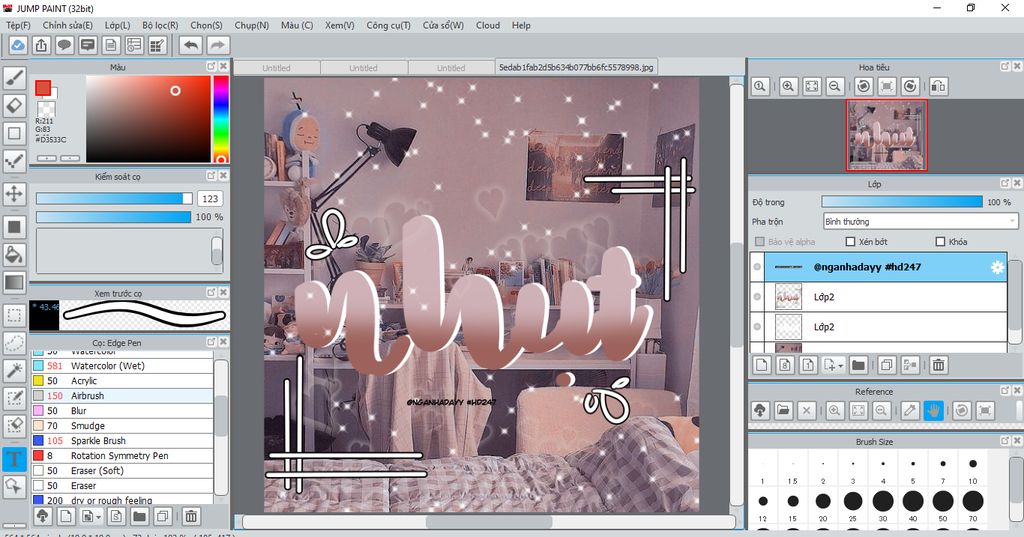Switch to the 5edab1fab2d5b634b077bb6fc5578998.jpg tab
The width and height of the screenshot is (1024, 537).
click(x=575, y=67)
